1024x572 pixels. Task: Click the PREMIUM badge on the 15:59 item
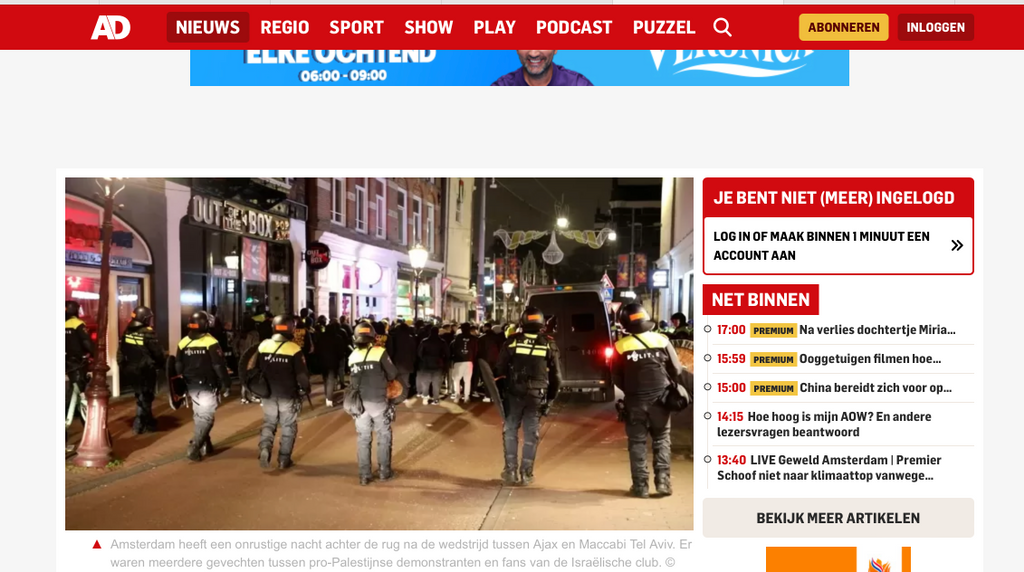[773, 360]
